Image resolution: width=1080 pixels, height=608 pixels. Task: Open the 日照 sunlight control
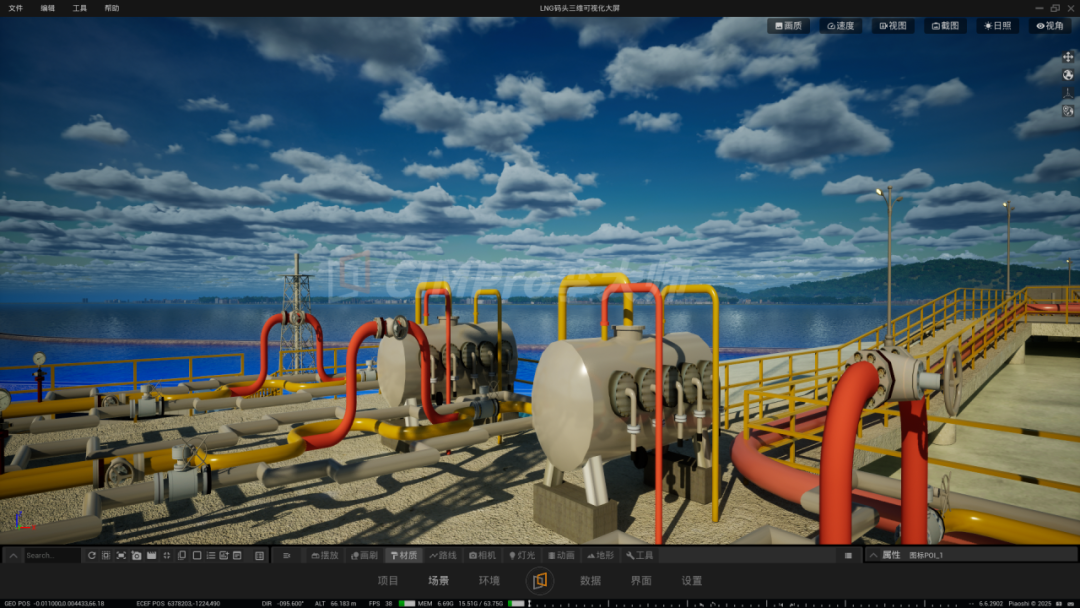click(x=997, y=25)
